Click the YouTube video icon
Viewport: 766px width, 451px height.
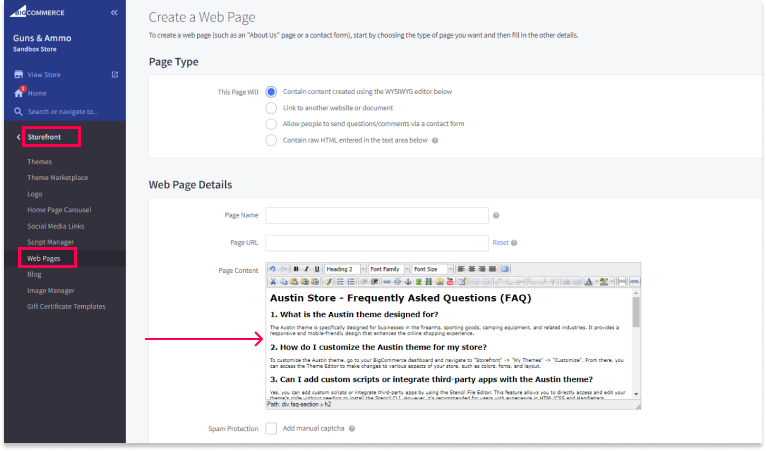[450, 281]
